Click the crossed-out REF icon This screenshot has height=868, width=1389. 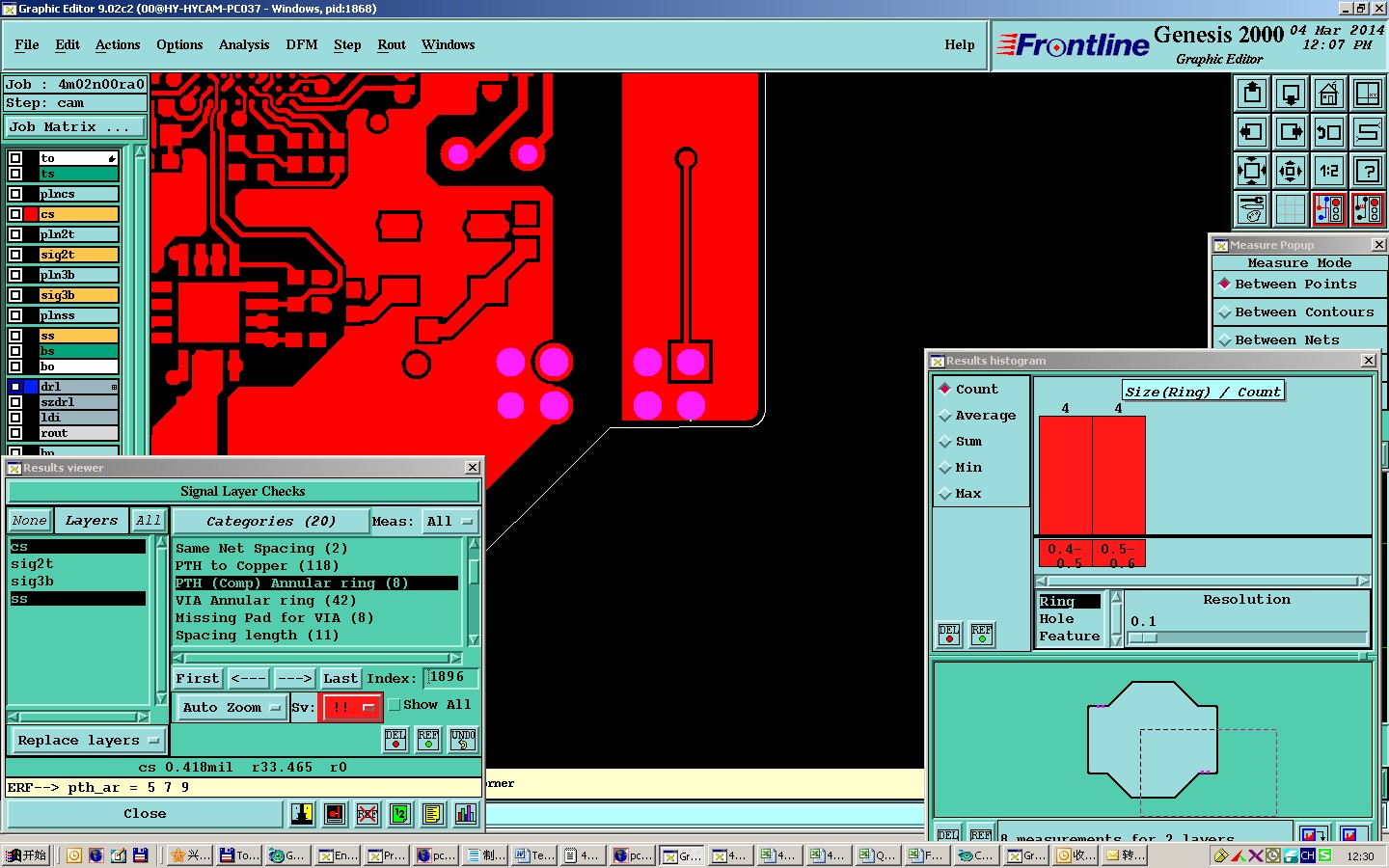368,814
